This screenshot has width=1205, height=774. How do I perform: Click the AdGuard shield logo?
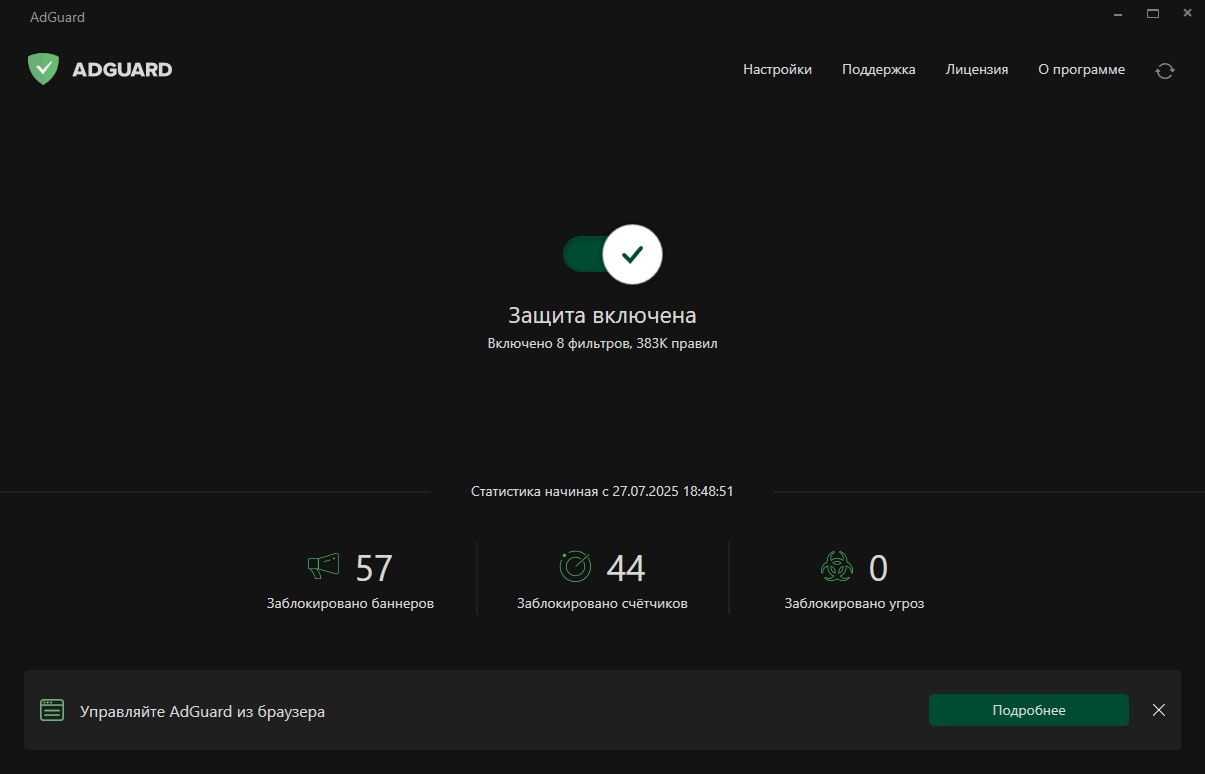click(43, 69)
